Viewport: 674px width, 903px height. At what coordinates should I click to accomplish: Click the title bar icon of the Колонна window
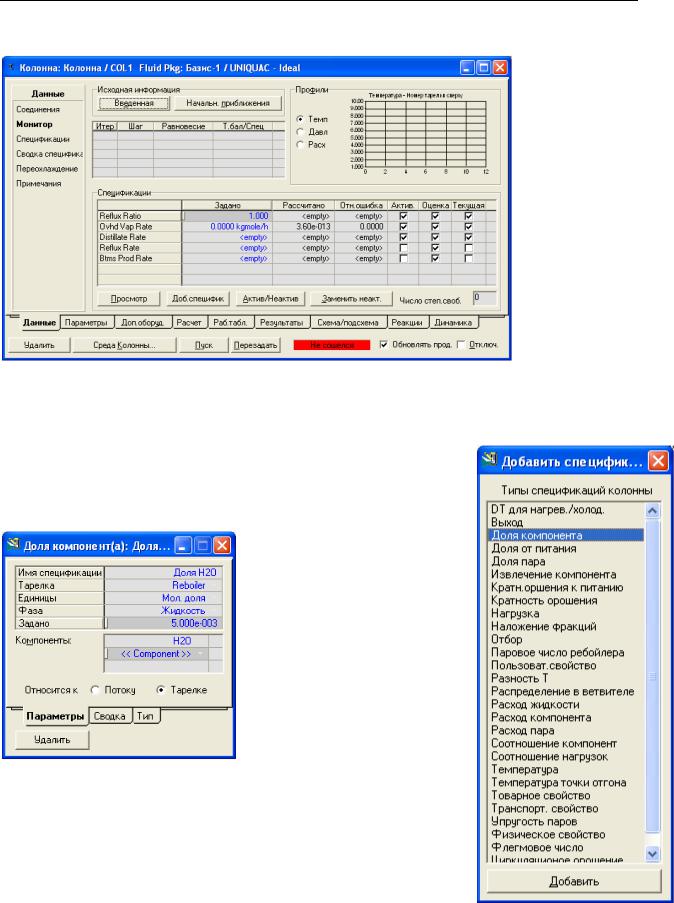coord(12,67)
